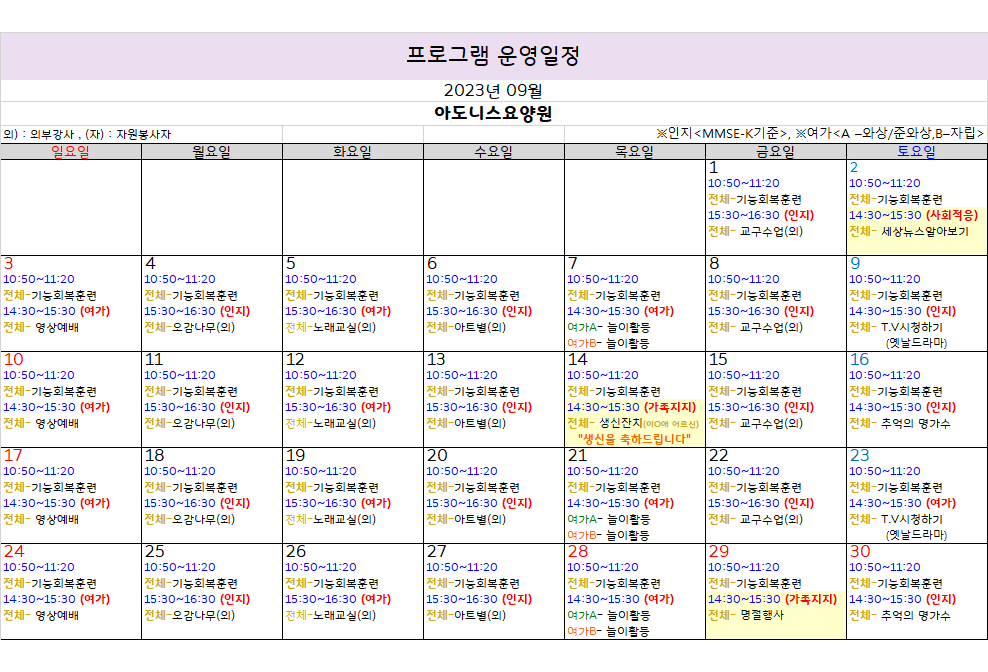Click the date number 30
The height and width of the screenshot is (672, 988).
pyautogui.click(x=860, y=552)
